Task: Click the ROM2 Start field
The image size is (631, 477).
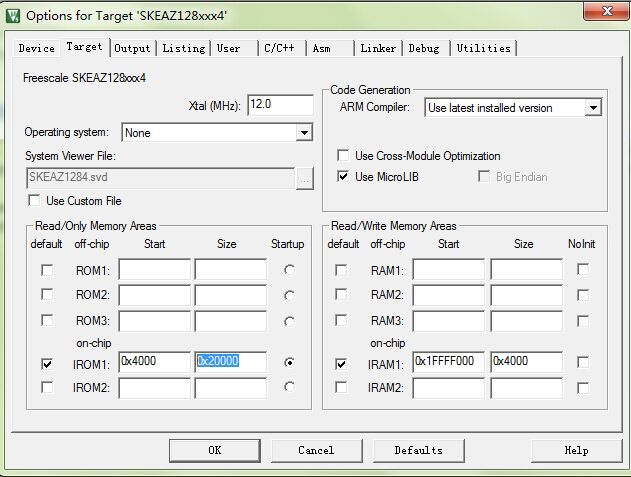Action: (x=155, y=295)
